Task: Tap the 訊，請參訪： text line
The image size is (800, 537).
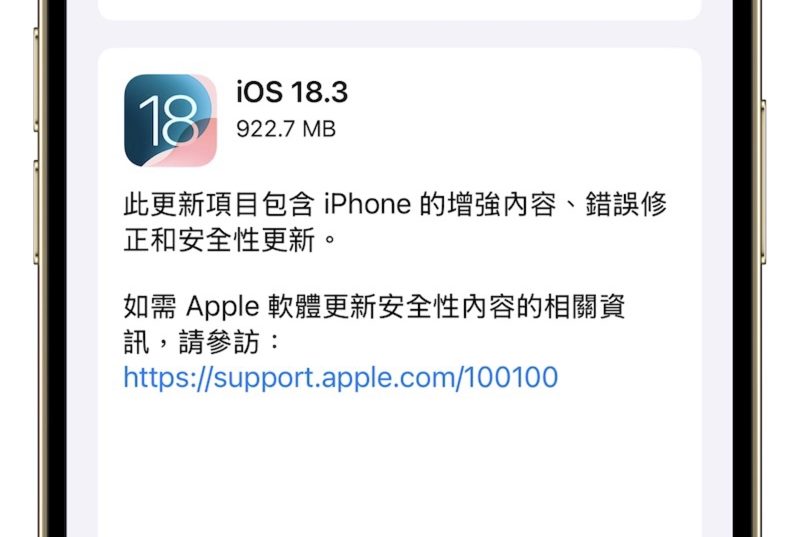Action: [x=203, y=342]
